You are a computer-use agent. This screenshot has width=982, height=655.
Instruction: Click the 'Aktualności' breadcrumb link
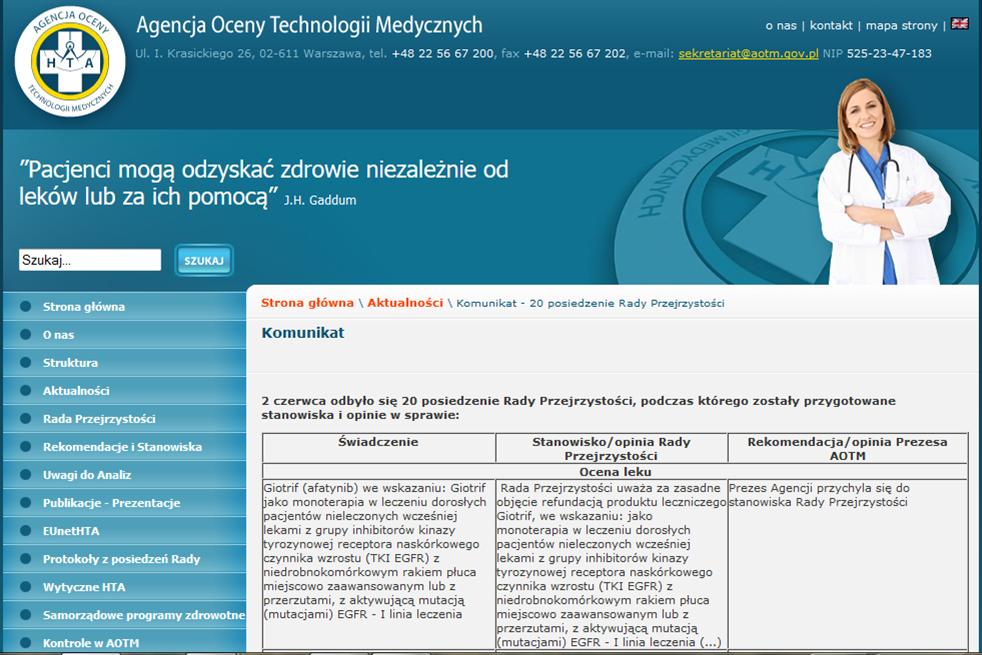pyautogui.click(x=404, y=303)
